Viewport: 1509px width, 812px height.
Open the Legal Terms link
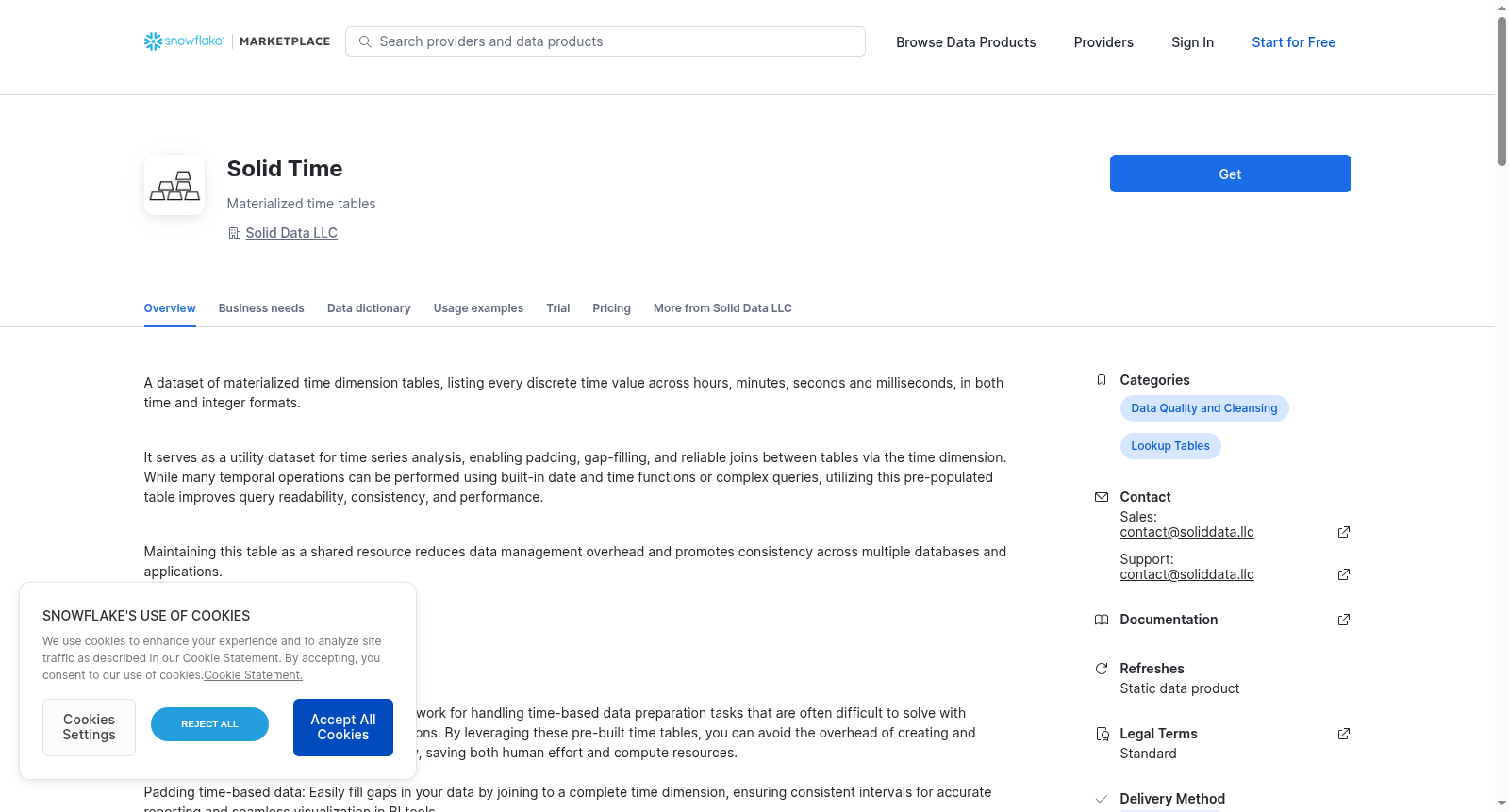click(1158, 734)
